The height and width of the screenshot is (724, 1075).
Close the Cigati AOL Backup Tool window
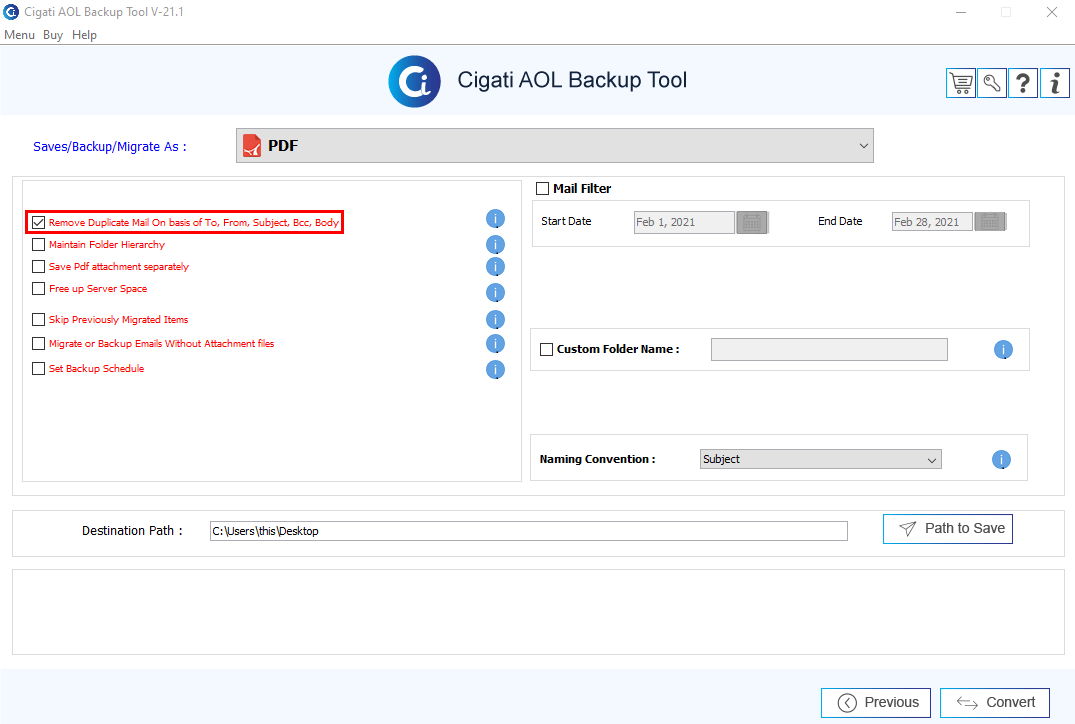pyautogui.click(x=1052, y=12)
